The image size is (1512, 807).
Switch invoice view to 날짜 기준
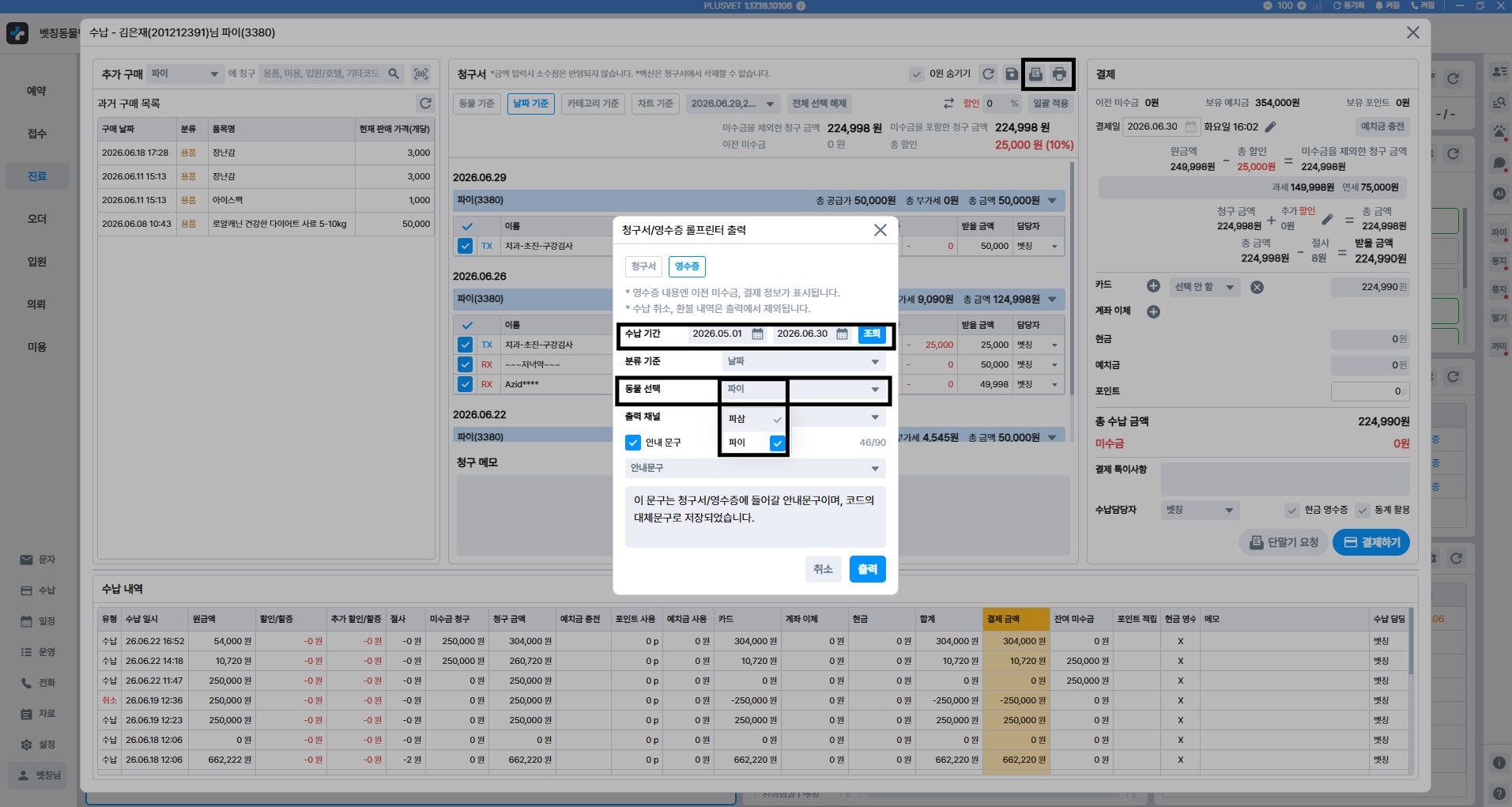(x=530, y=104)
